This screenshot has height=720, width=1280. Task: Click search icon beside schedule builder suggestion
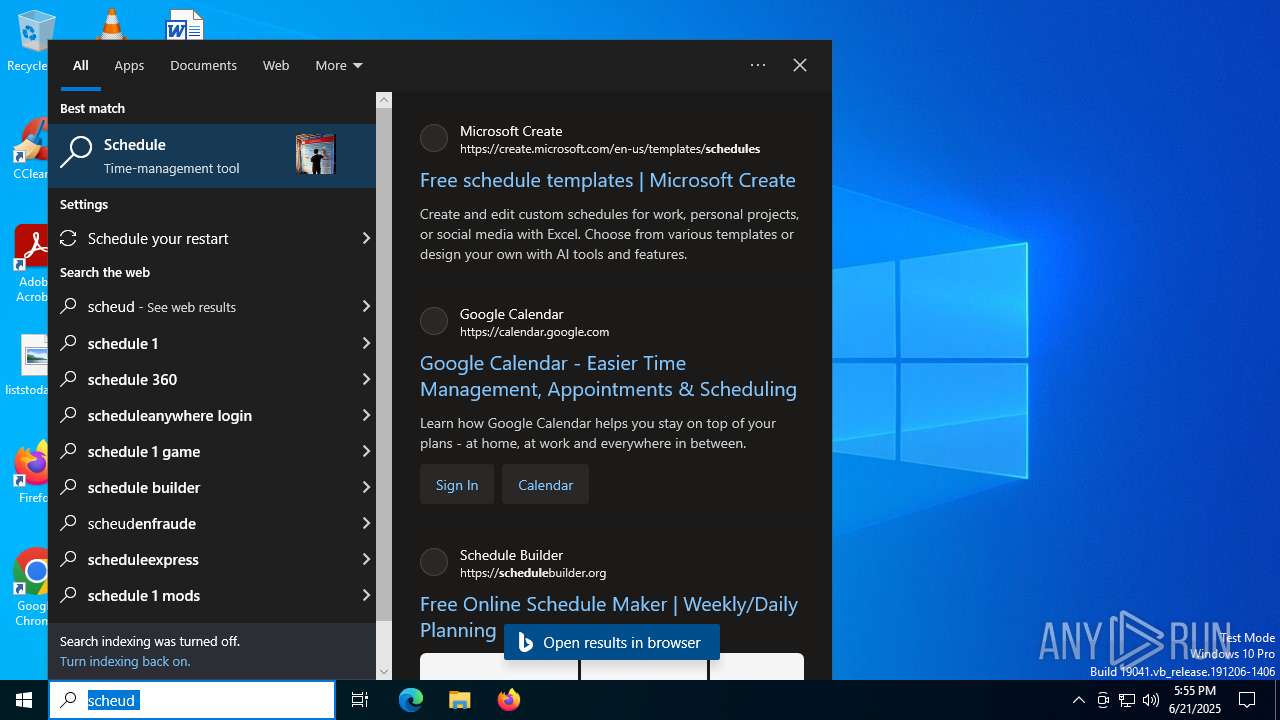point(69,487)
